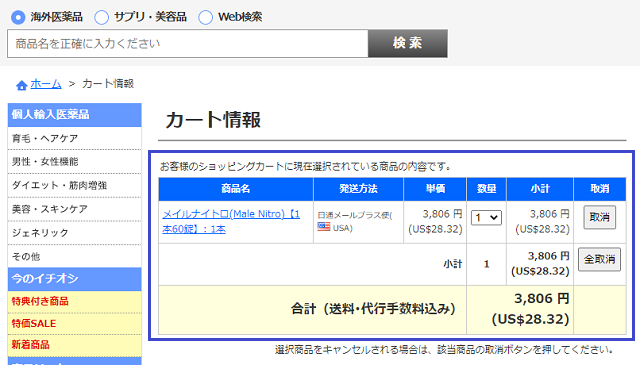Select the サプリ・美容品 radio button
The height and width of the screenshot is (365, 640).
tap(102, 17)
